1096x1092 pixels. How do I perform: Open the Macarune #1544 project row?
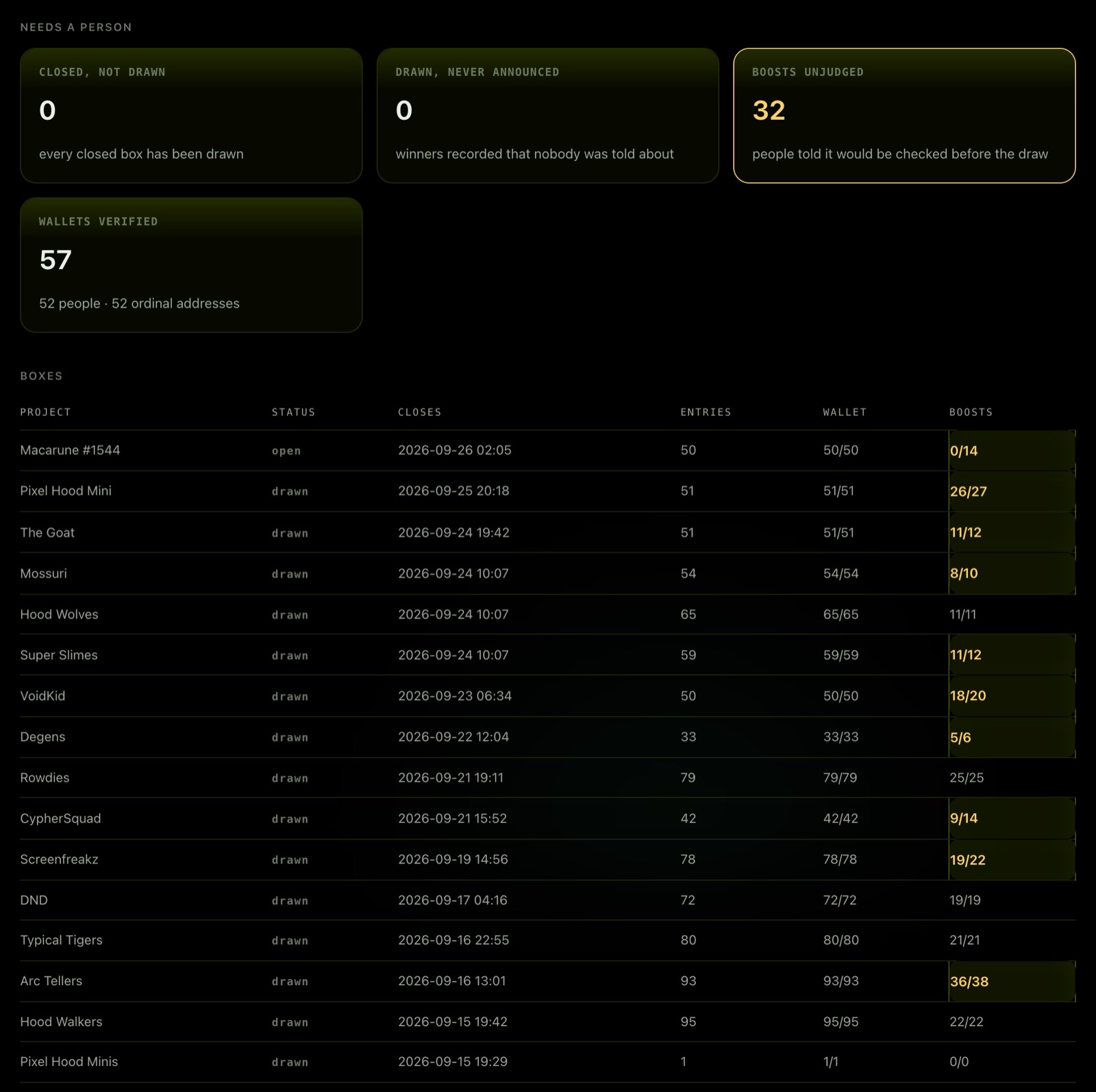(548, 450)
